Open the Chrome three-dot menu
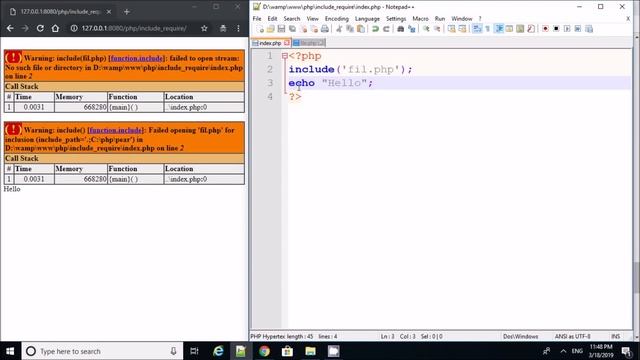The height and width of the screenshot is (360, 640). click(x=238, y=28)
